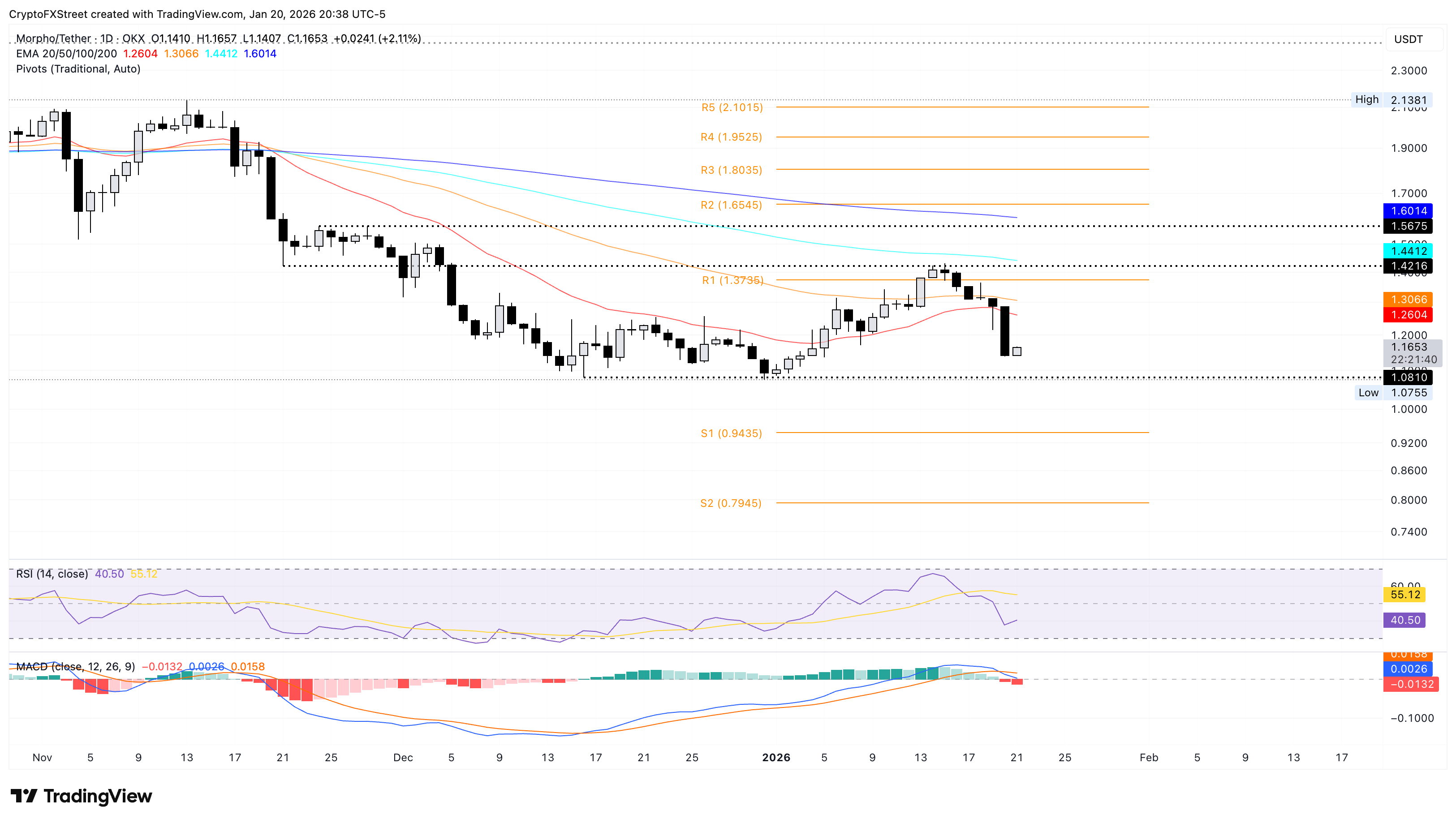Click the Feb label on time axis
The image size is (1456, 823).
pyautogui.click(x=1148, y=758)
